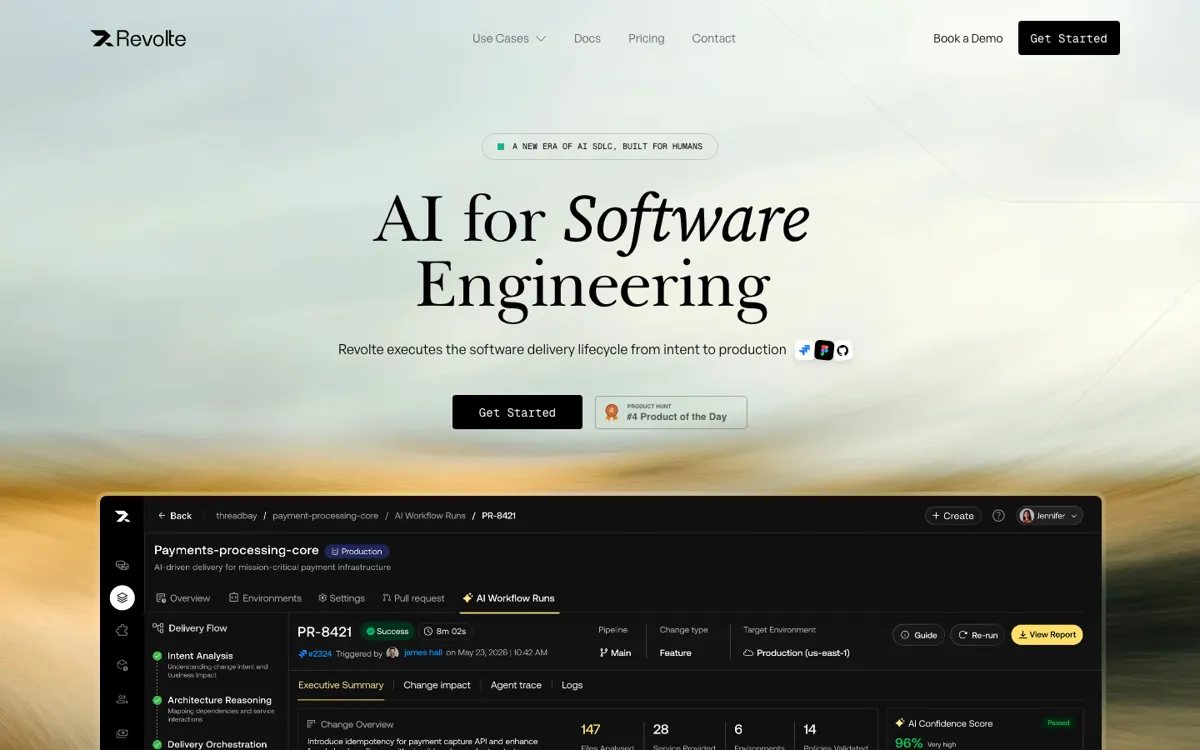Click the Jira icon beside the tagline
The width and height of the screenshot is (1200, 750).
(805, 350)
